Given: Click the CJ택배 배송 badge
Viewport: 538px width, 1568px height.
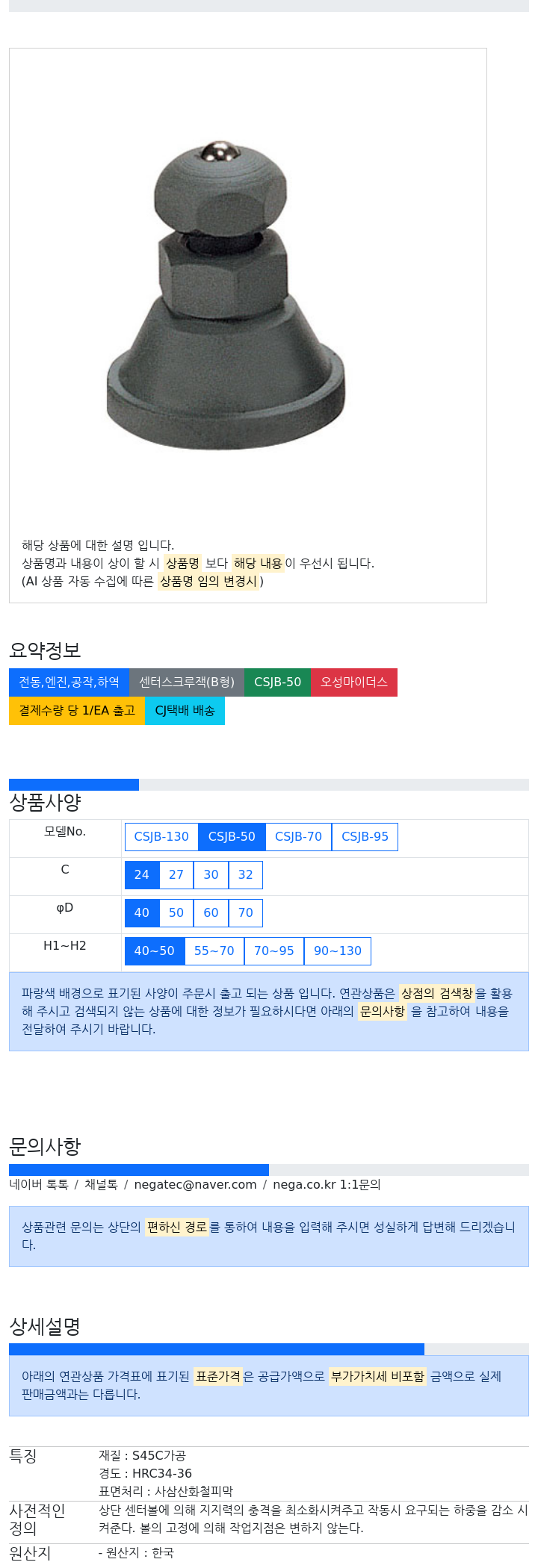Looking at the screenshot, I should click(185, 710).
